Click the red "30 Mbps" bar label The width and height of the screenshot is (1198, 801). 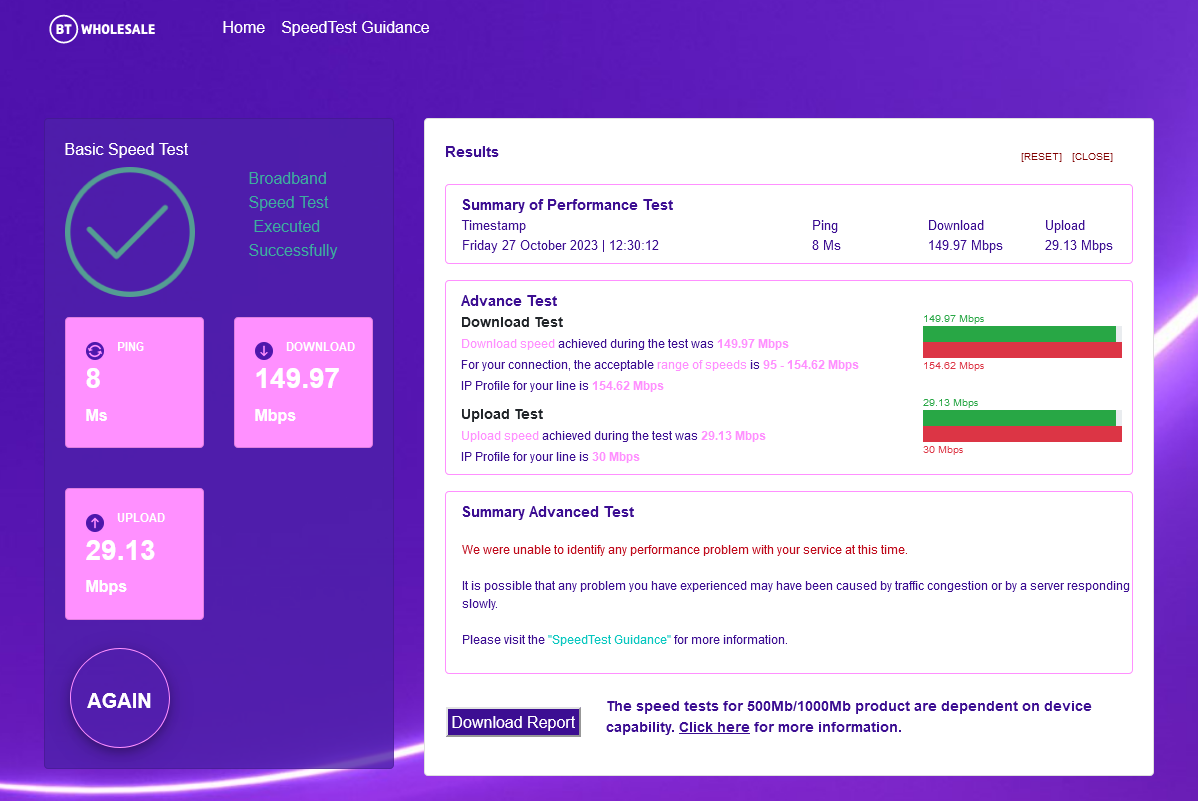pyautogui.click(x=943, y=450)
